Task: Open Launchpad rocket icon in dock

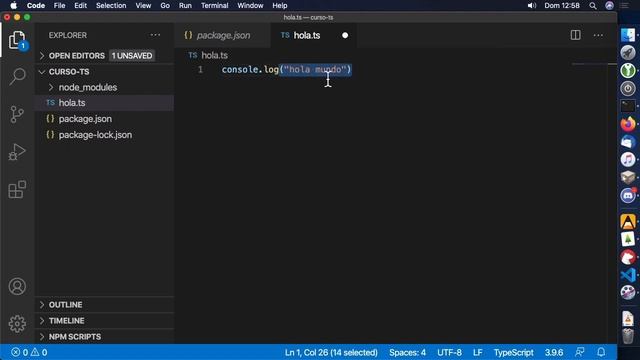Action: point(628,53)
